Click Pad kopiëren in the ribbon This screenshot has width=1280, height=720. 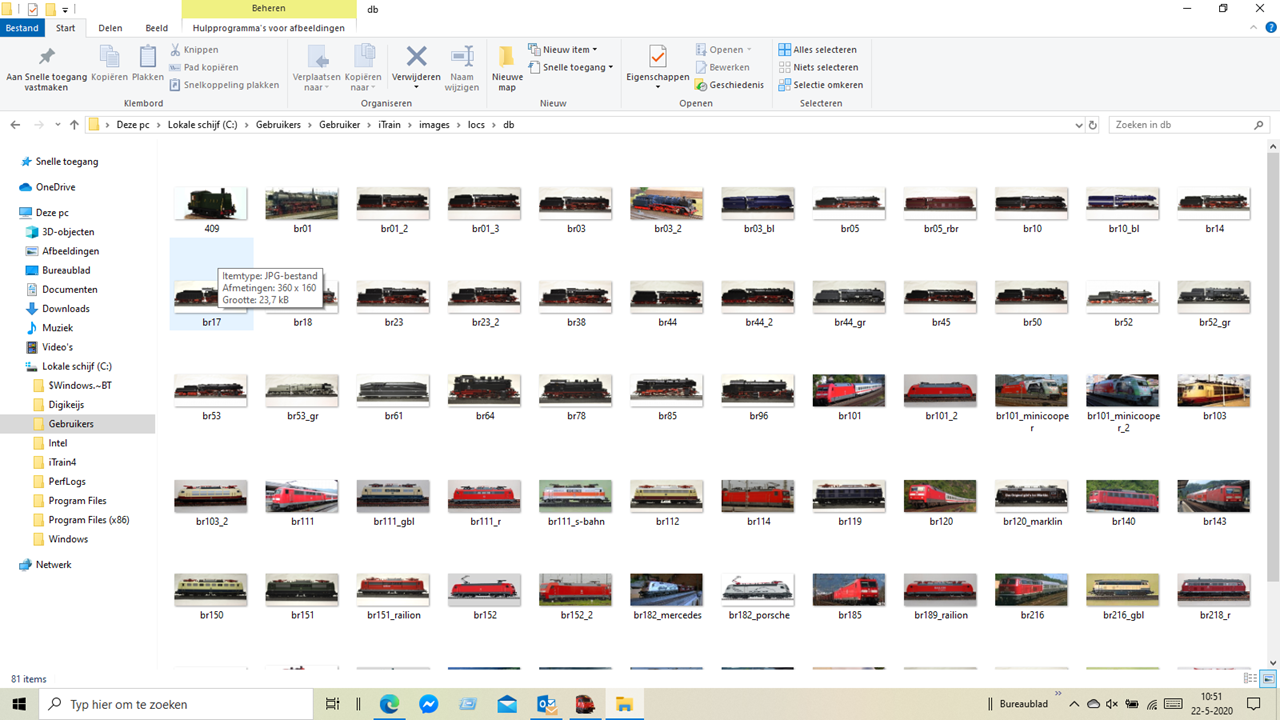[204, 67]
